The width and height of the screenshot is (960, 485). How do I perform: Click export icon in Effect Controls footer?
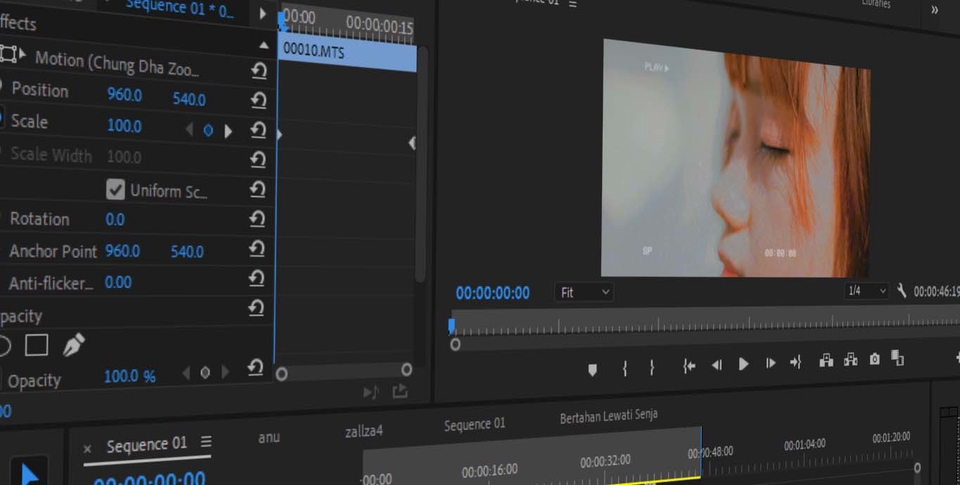tap(400, 391)
